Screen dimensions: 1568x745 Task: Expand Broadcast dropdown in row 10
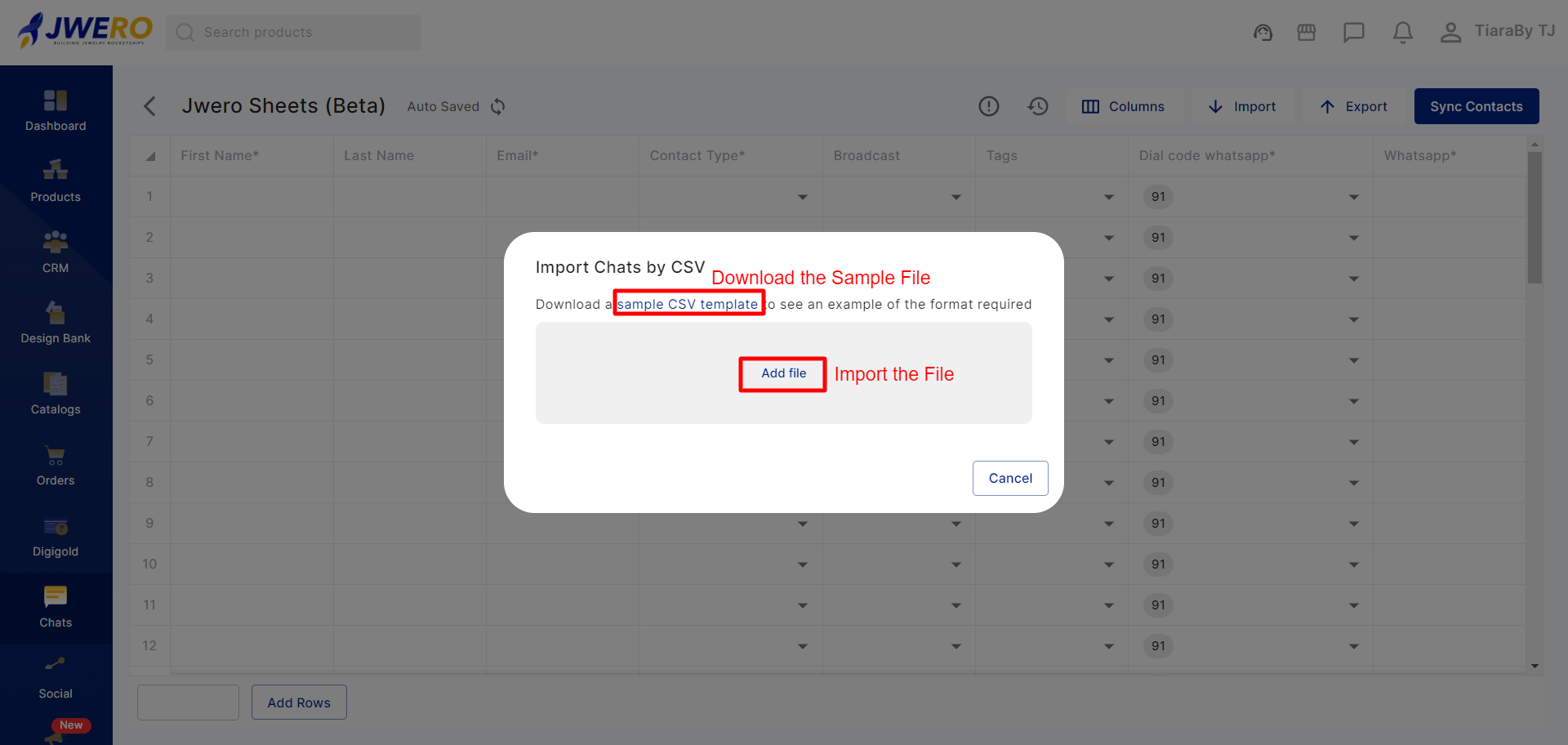(955, 564)
